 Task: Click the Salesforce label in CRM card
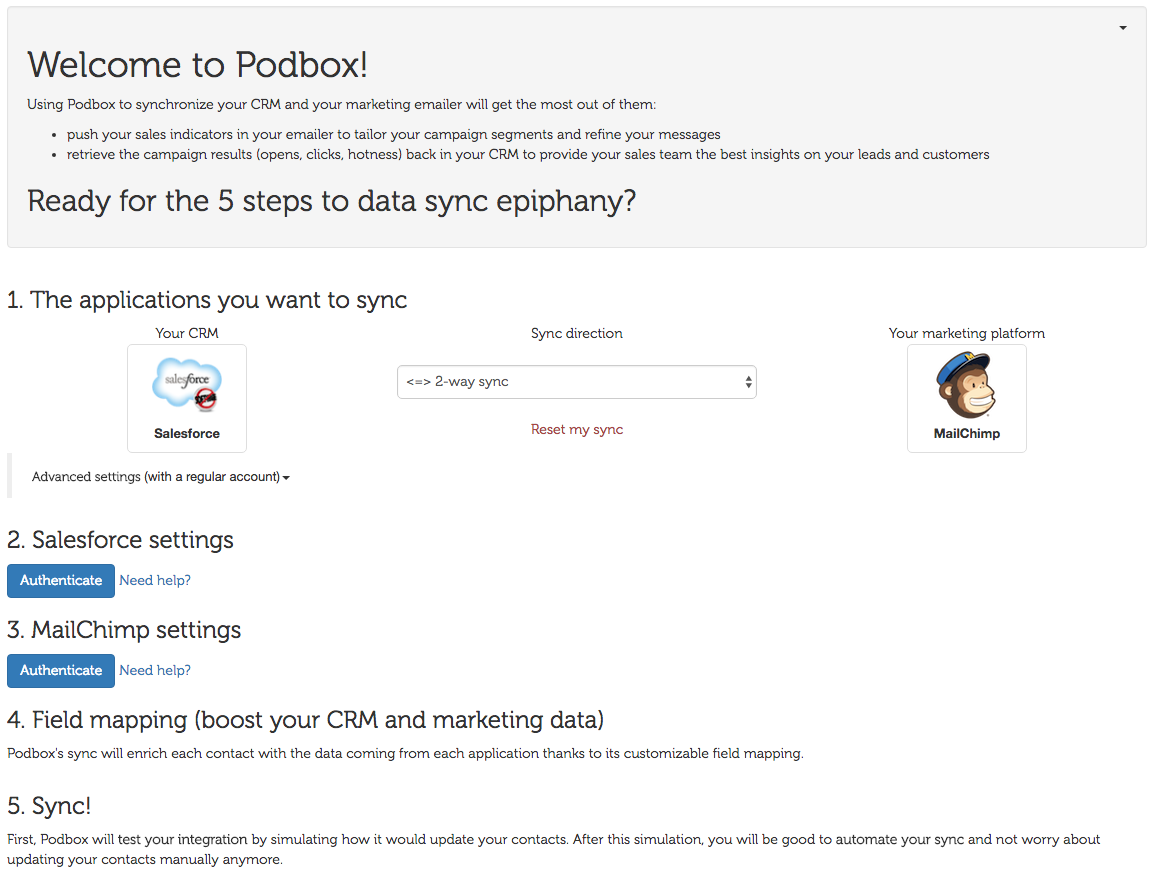(x=187, y=433)
